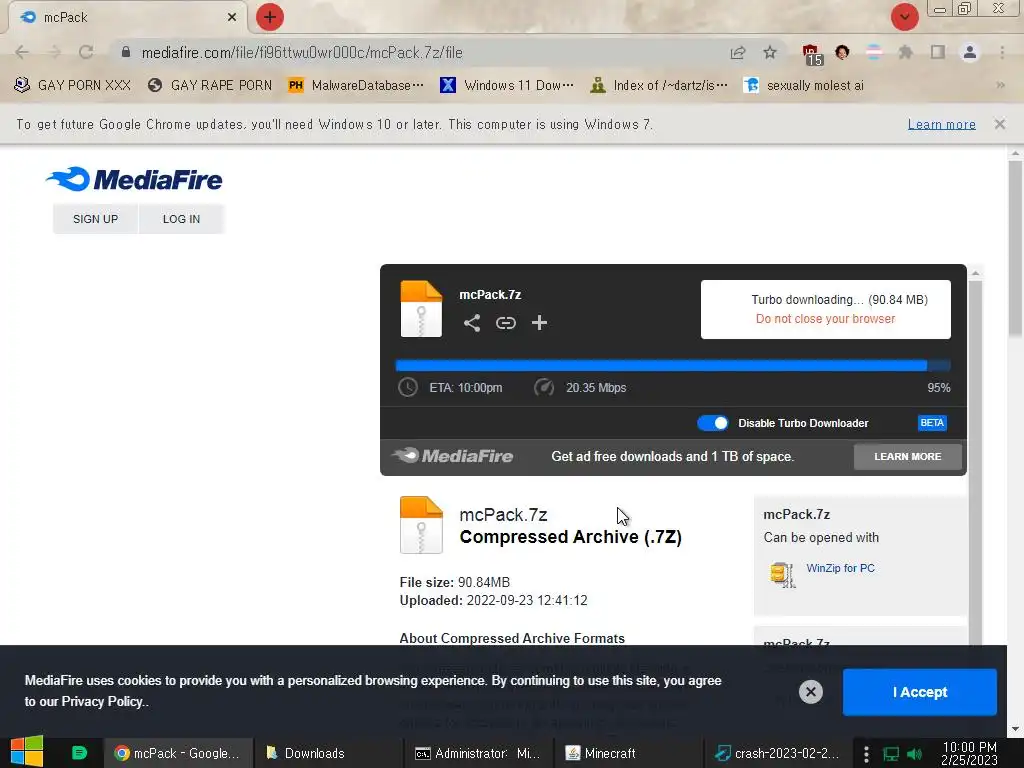Dismiss the Windows 7 update notice bar
The height and width of the screenshot is (768, 1024).
[x=999, y=124]
